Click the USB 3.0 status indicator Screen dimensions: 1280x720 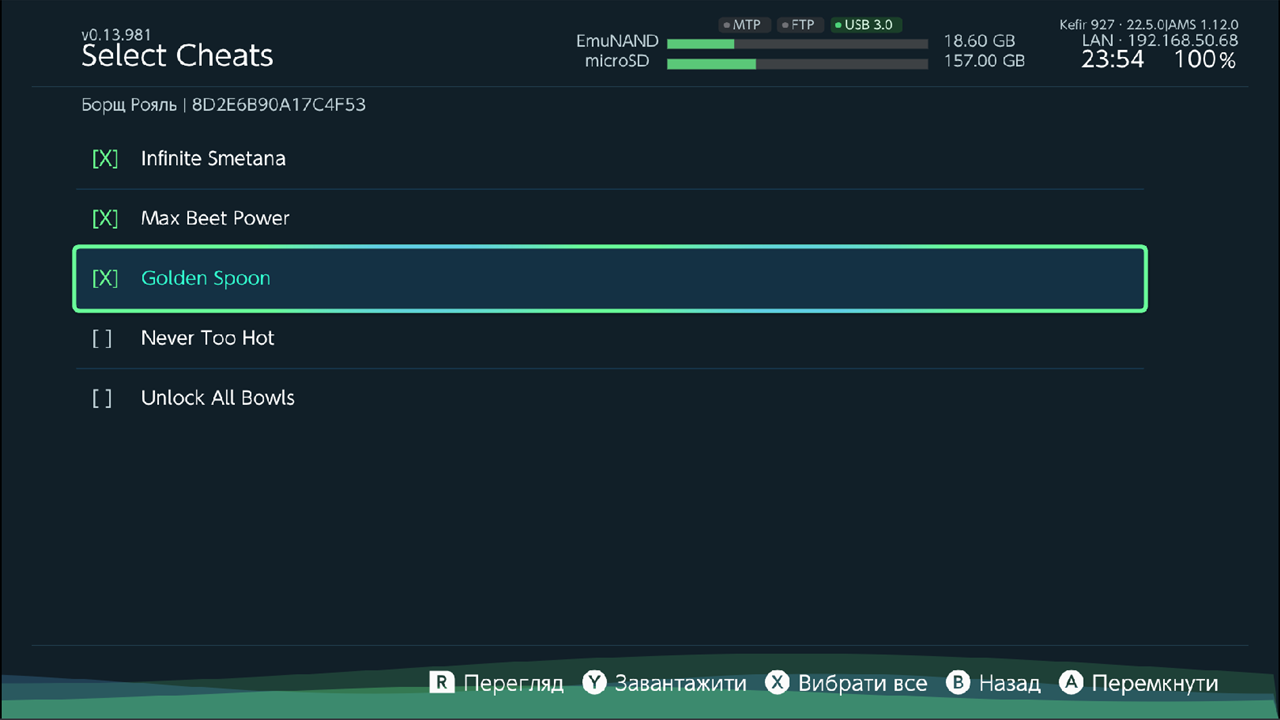pos(865,25)
